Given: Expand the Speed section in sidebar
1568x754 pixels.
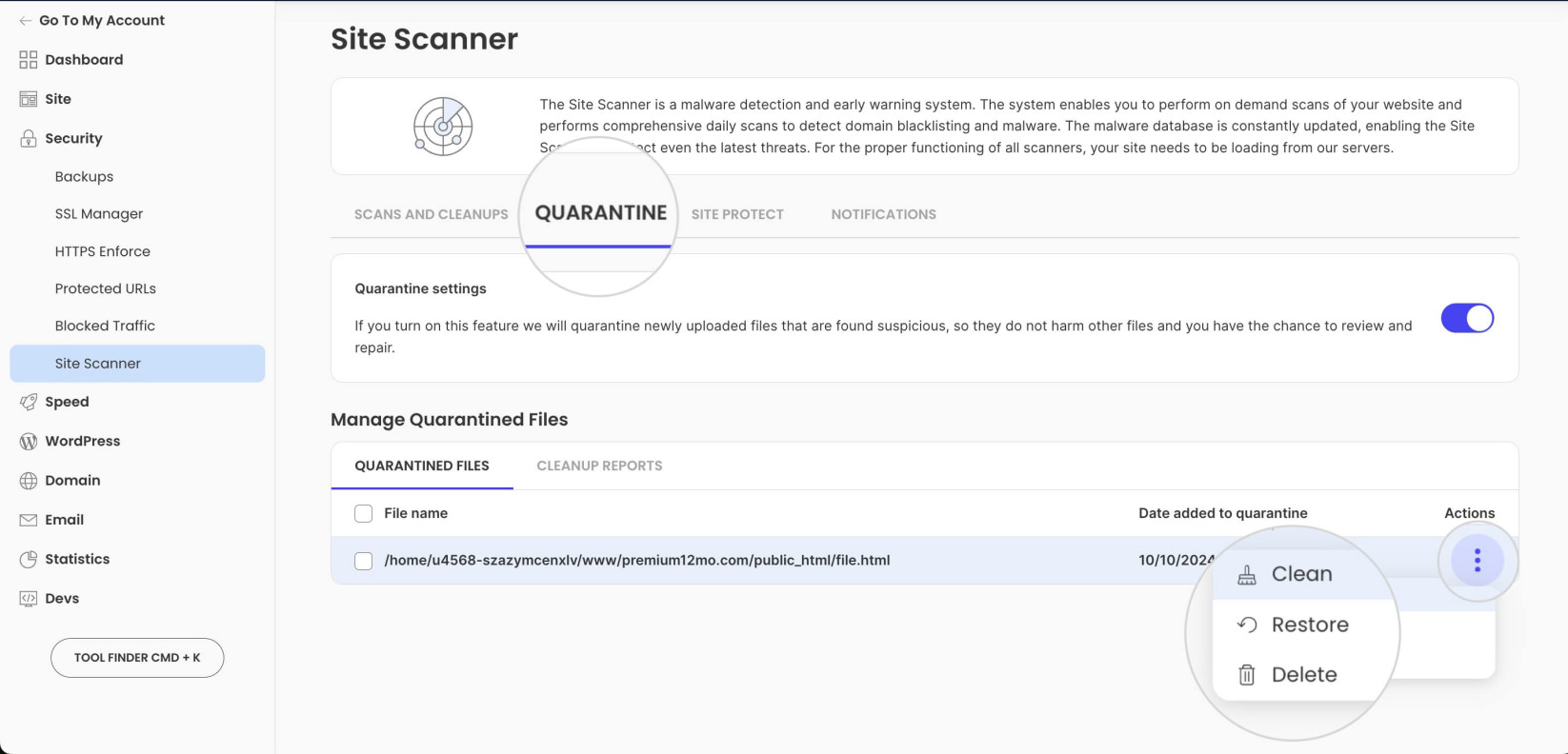Looking at the screenshot, I should point(67,402).
